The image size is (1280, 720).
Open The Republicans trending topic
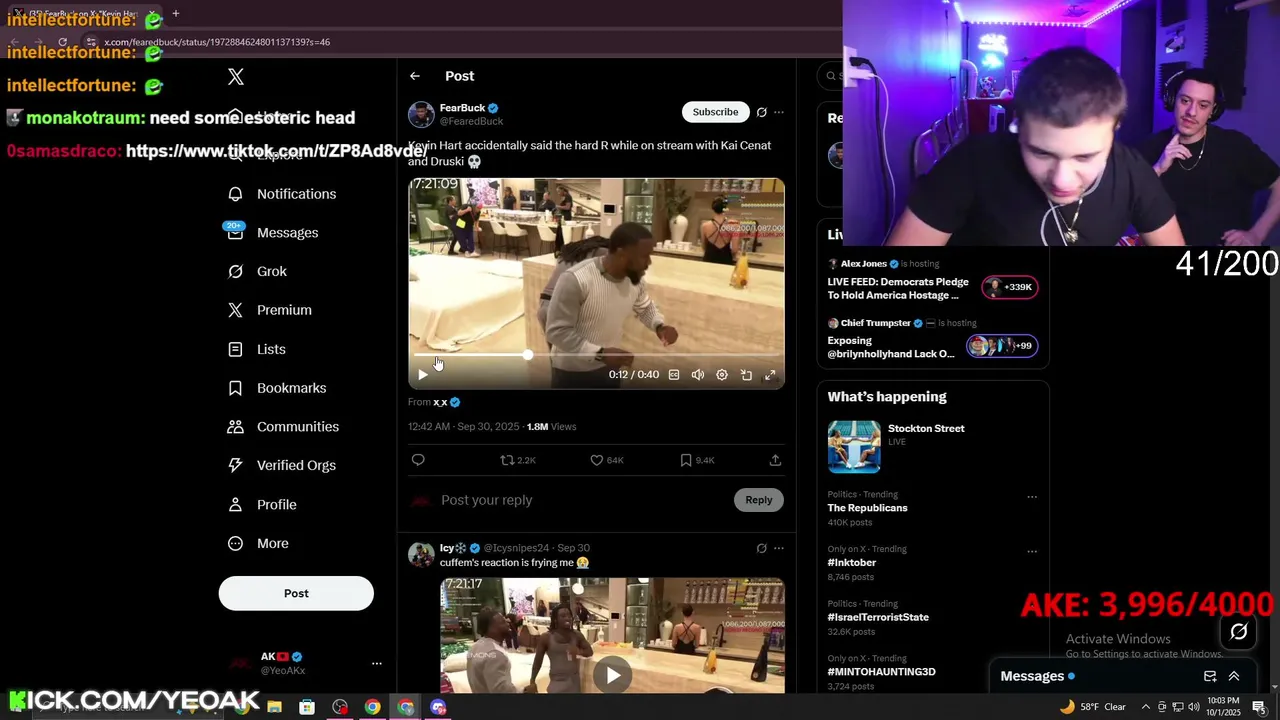coord(867,508)
